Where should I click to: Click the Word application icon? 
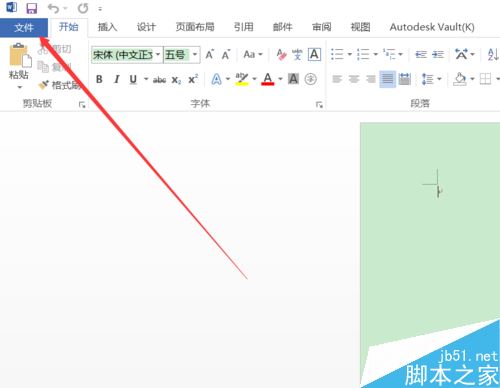coord(11,7)
